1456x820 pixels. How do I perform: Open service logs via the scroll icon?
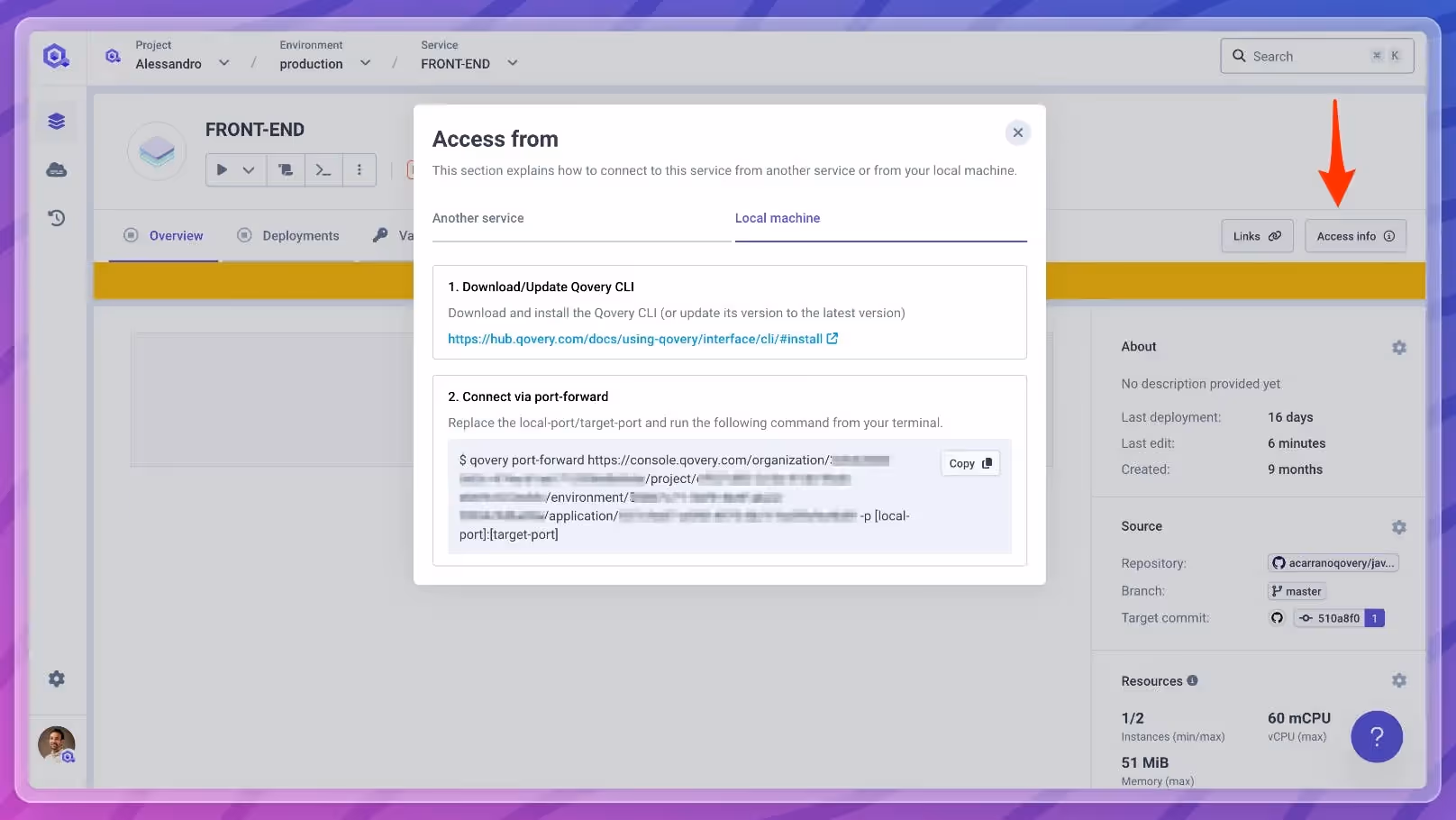pos(286,169)
